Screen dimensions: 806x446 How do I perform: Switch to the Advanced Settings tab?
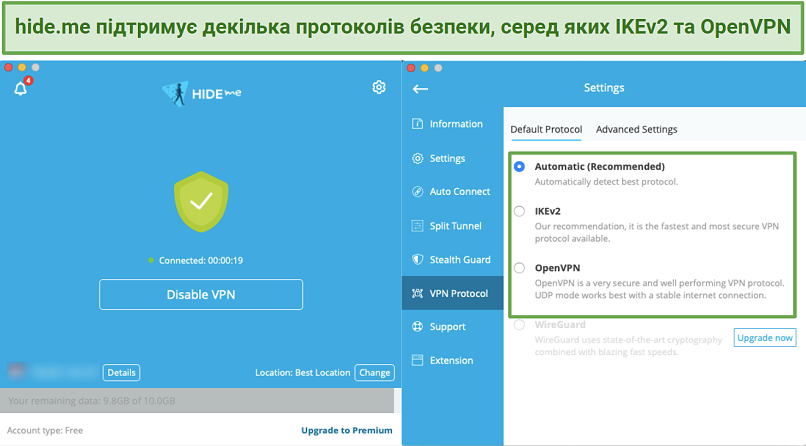pos(636,129)
